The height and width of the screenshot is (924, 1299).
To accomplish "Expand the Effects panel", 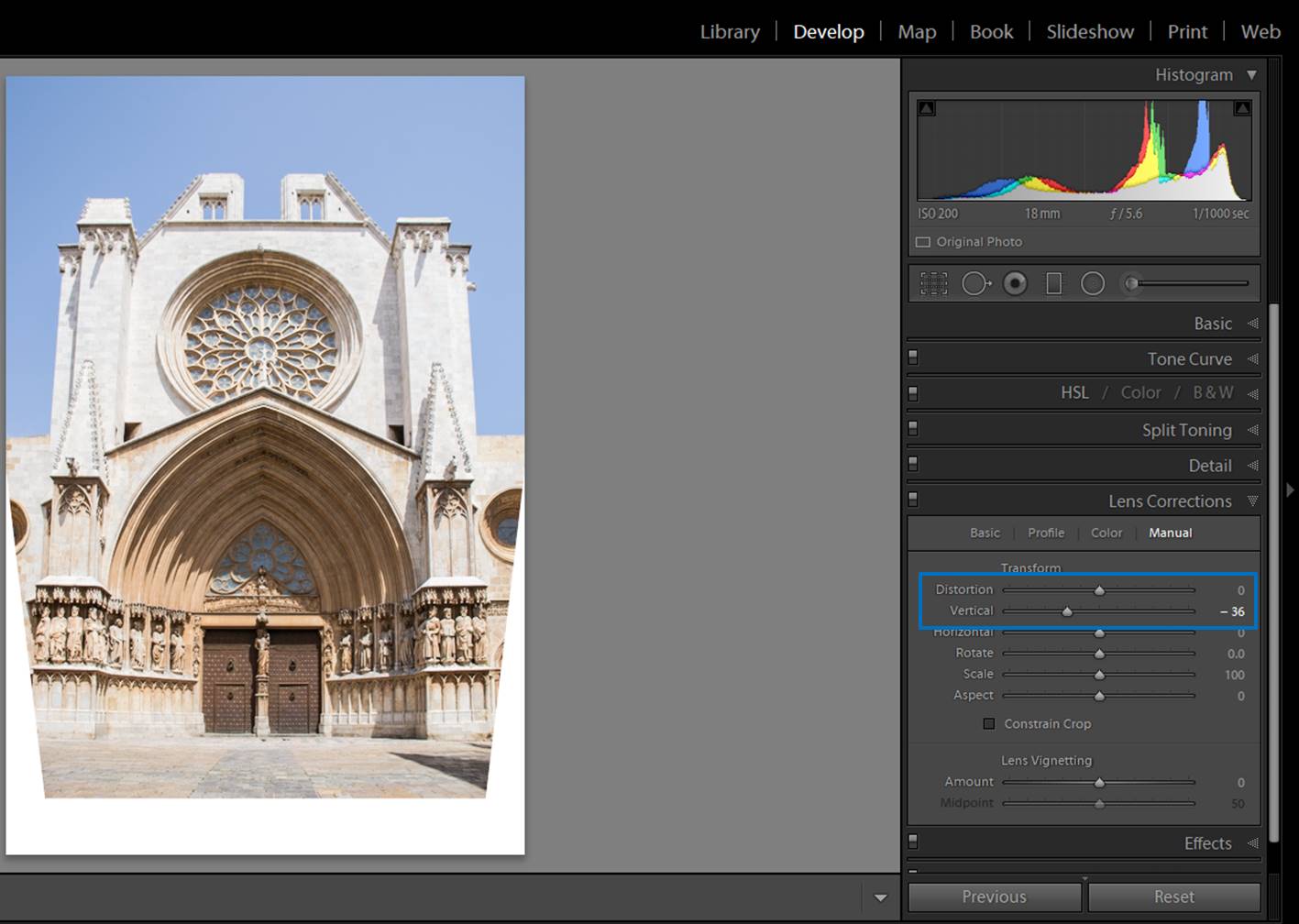I will 1252,843.
